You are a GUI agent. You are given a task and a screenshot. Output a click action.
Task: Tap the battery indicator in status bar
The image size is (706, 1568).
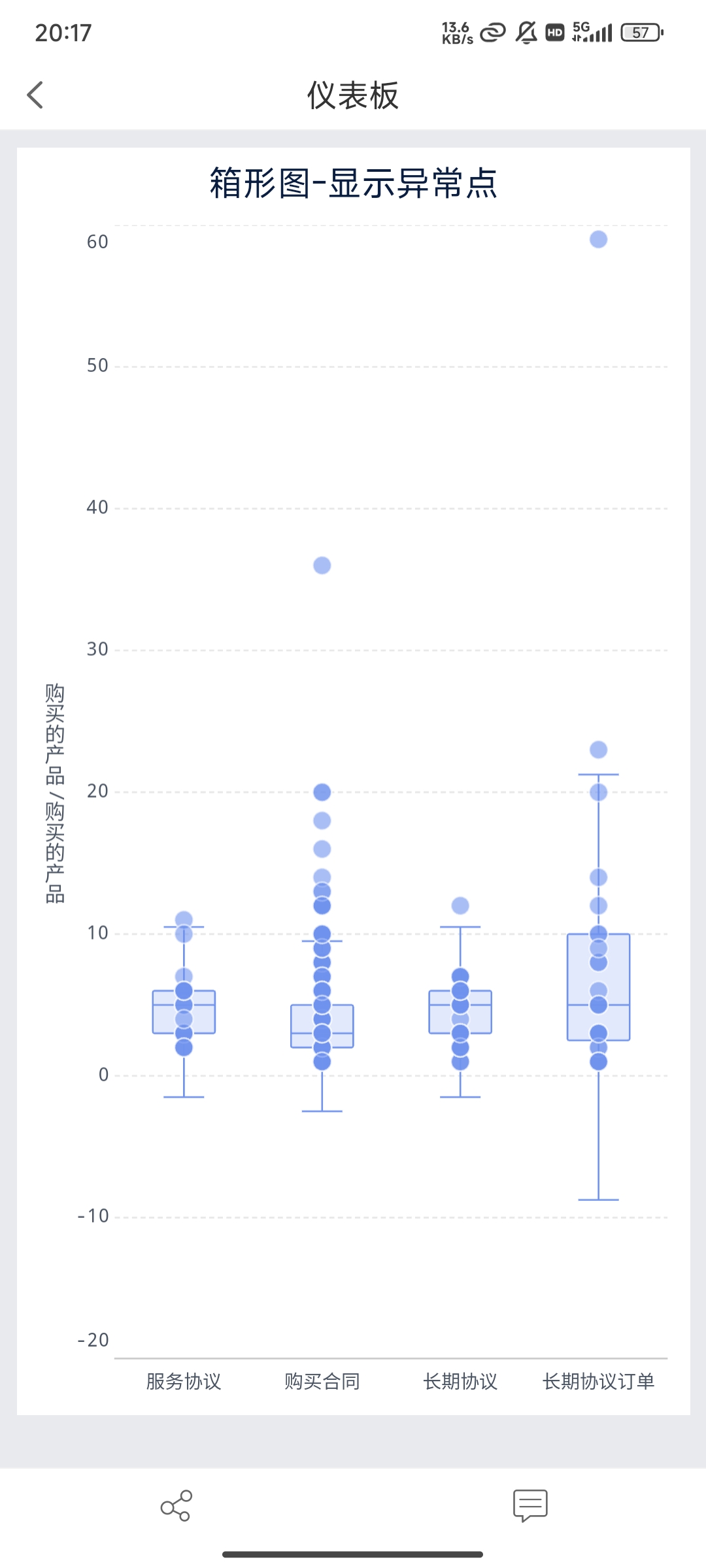click(642, 33)
